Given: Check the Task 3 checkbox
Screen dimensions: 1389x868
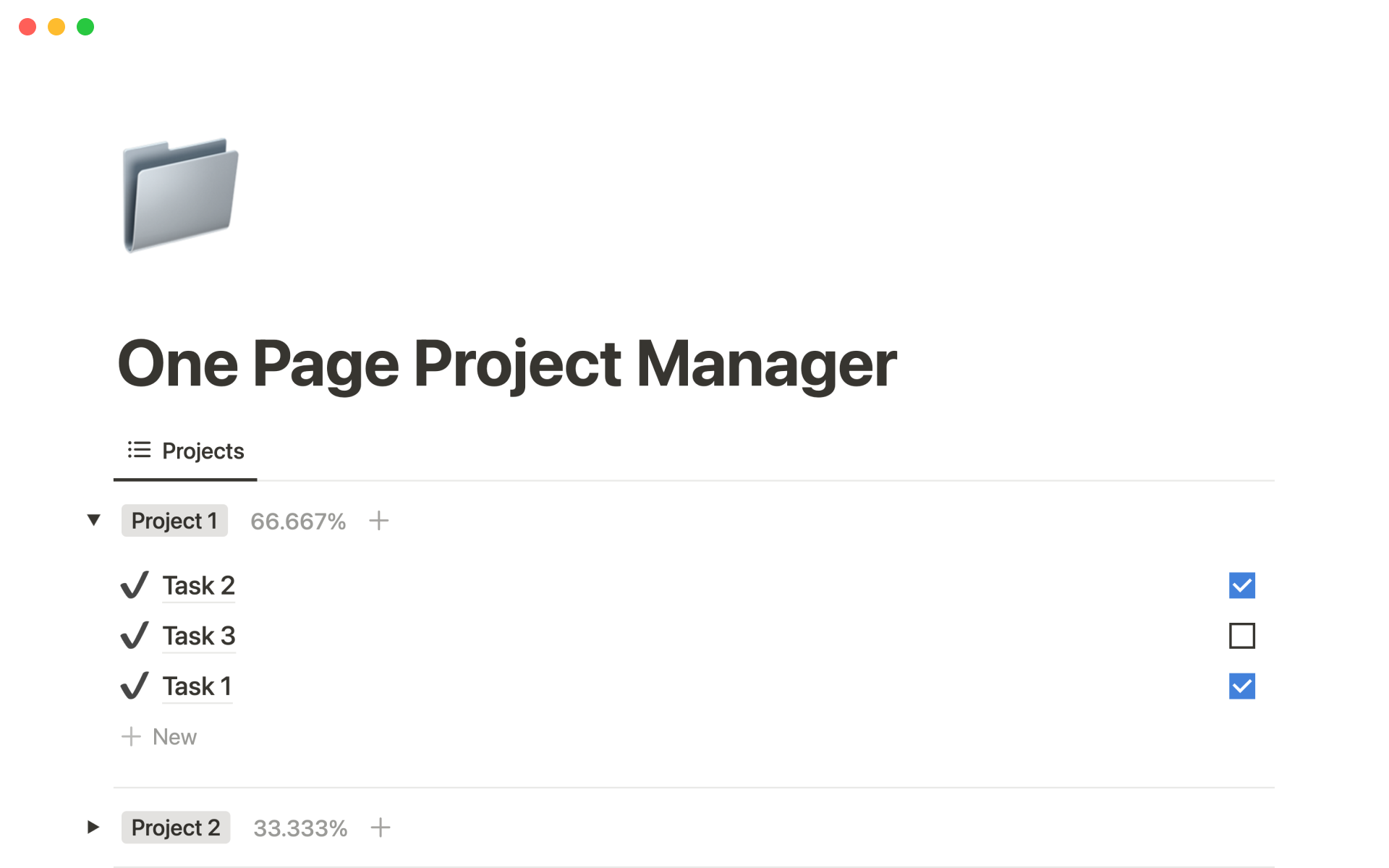Looking at the screenshot, I should (x=1241, y=636).
